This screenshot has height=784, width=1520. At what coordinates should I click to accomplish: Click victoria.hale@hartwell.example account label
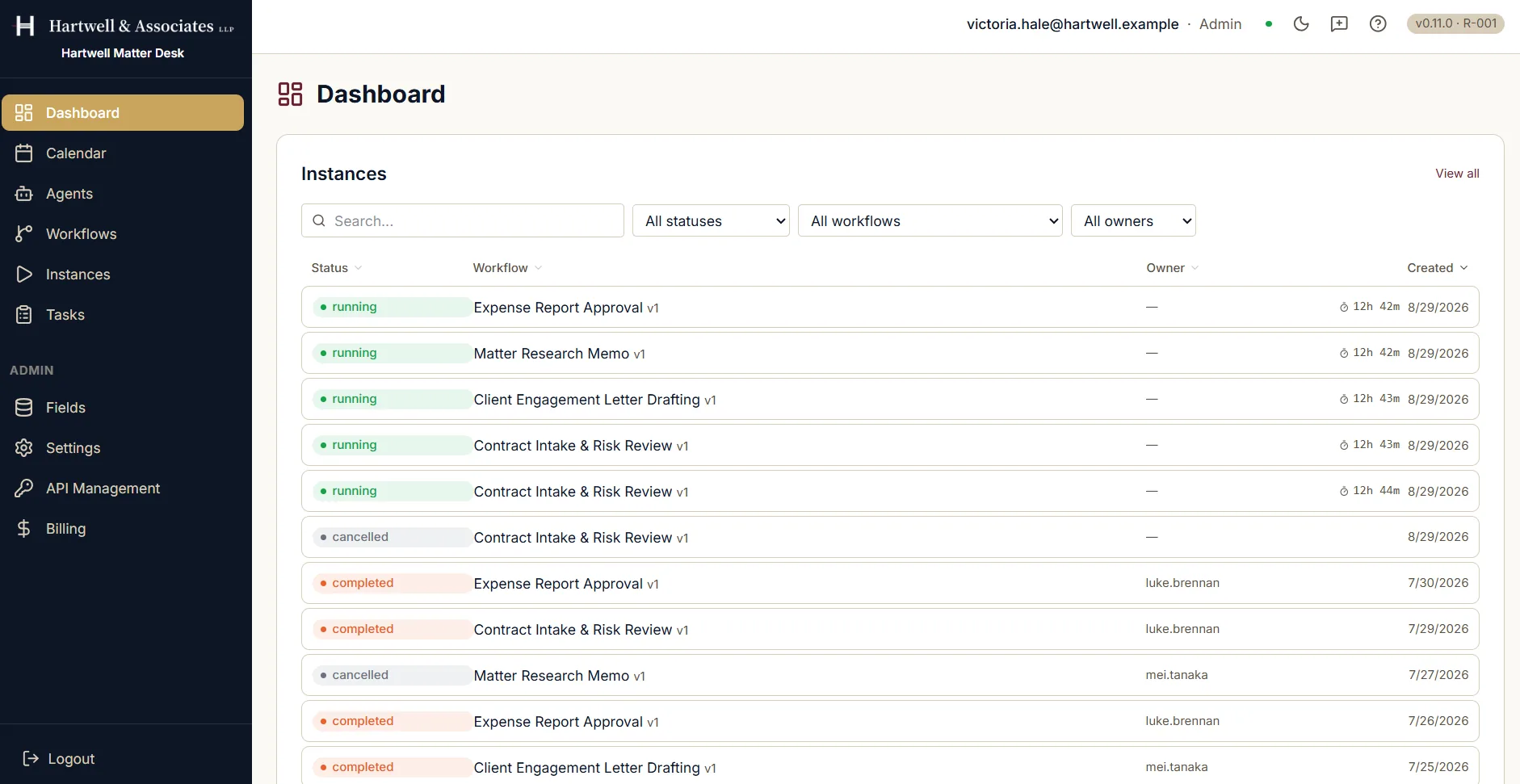pyautogui.click(x=1073, y=24)
